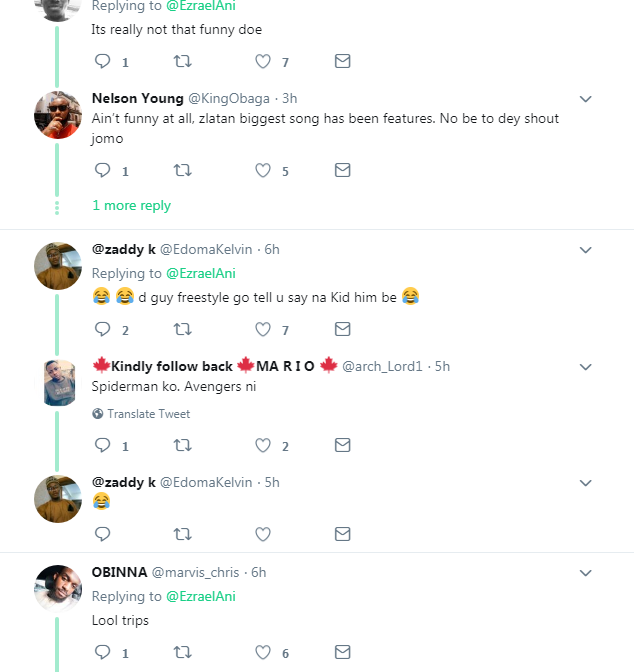Reply to OBINNA's 'Lool trips' tweet
Viewport: 634px width, 672px height.
[102, 653]
